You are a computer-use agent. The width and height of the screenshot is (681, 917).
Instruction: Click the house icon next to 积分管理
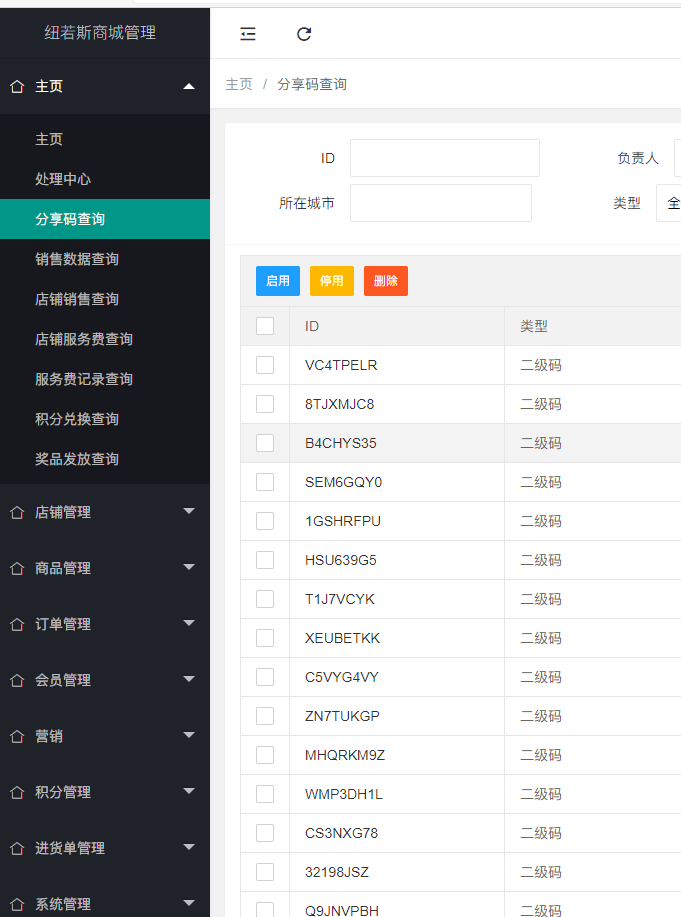[x=17, y=792]
